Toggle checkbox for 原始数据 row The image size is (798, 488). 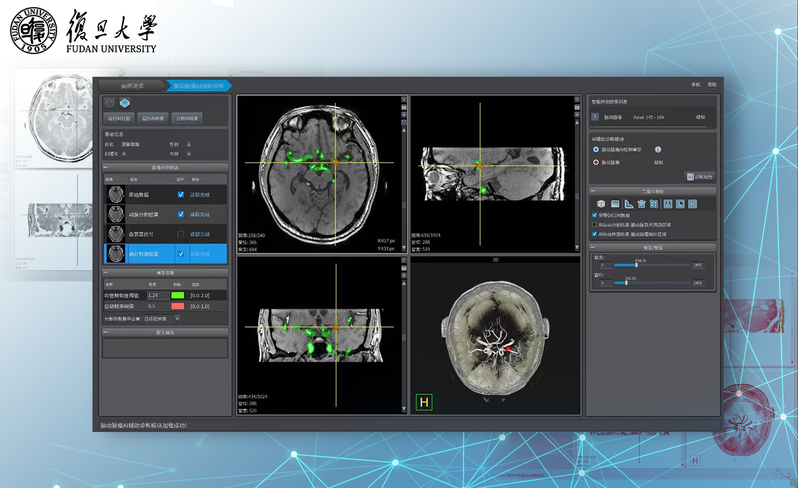click(x=180, y=195)
